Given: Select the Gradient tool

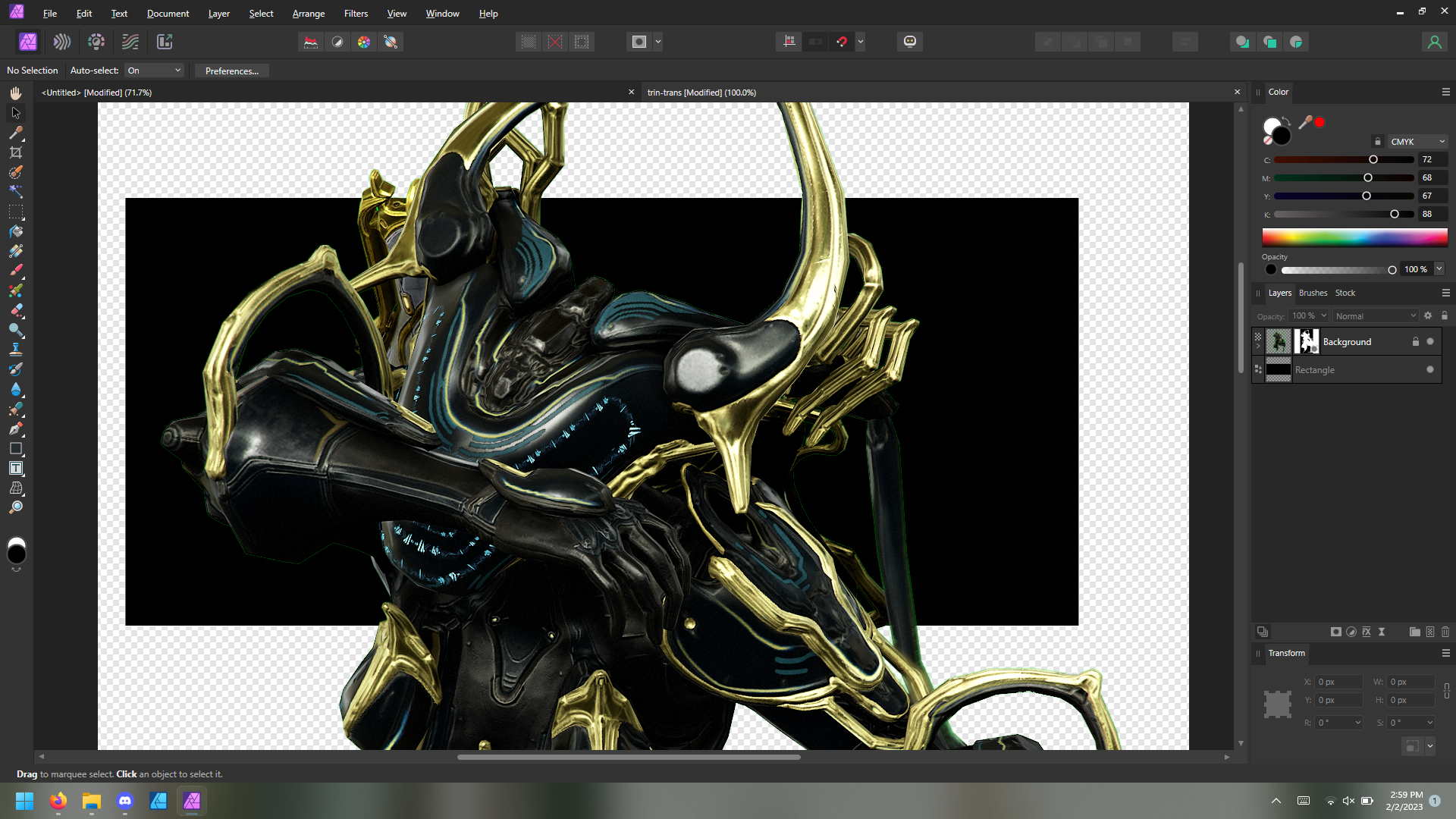Looking at the screenshot, I should (16, 251).
